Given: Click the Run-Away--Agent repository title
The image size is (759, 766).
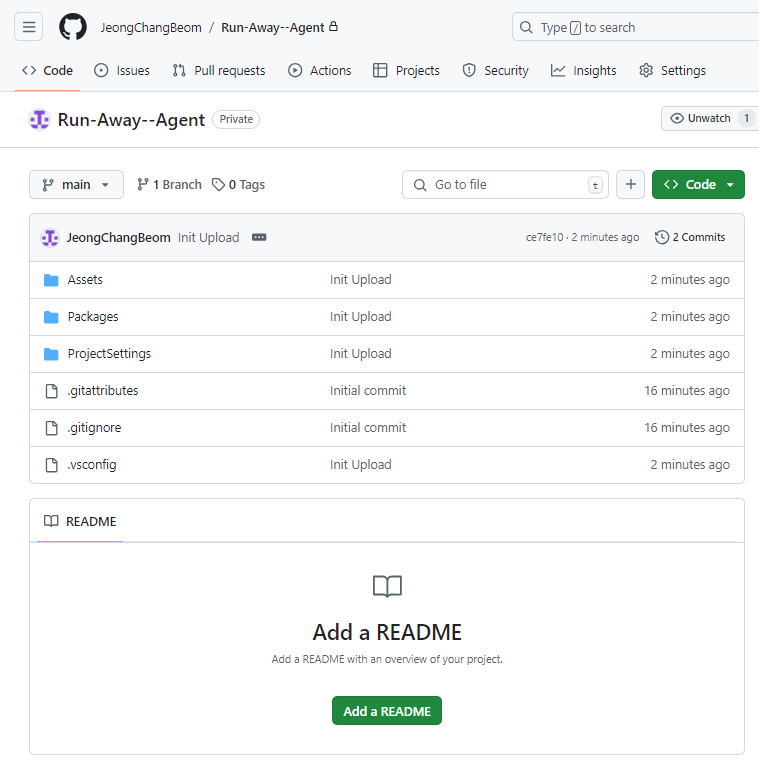Looking at the screenshot, I should 131,120.
